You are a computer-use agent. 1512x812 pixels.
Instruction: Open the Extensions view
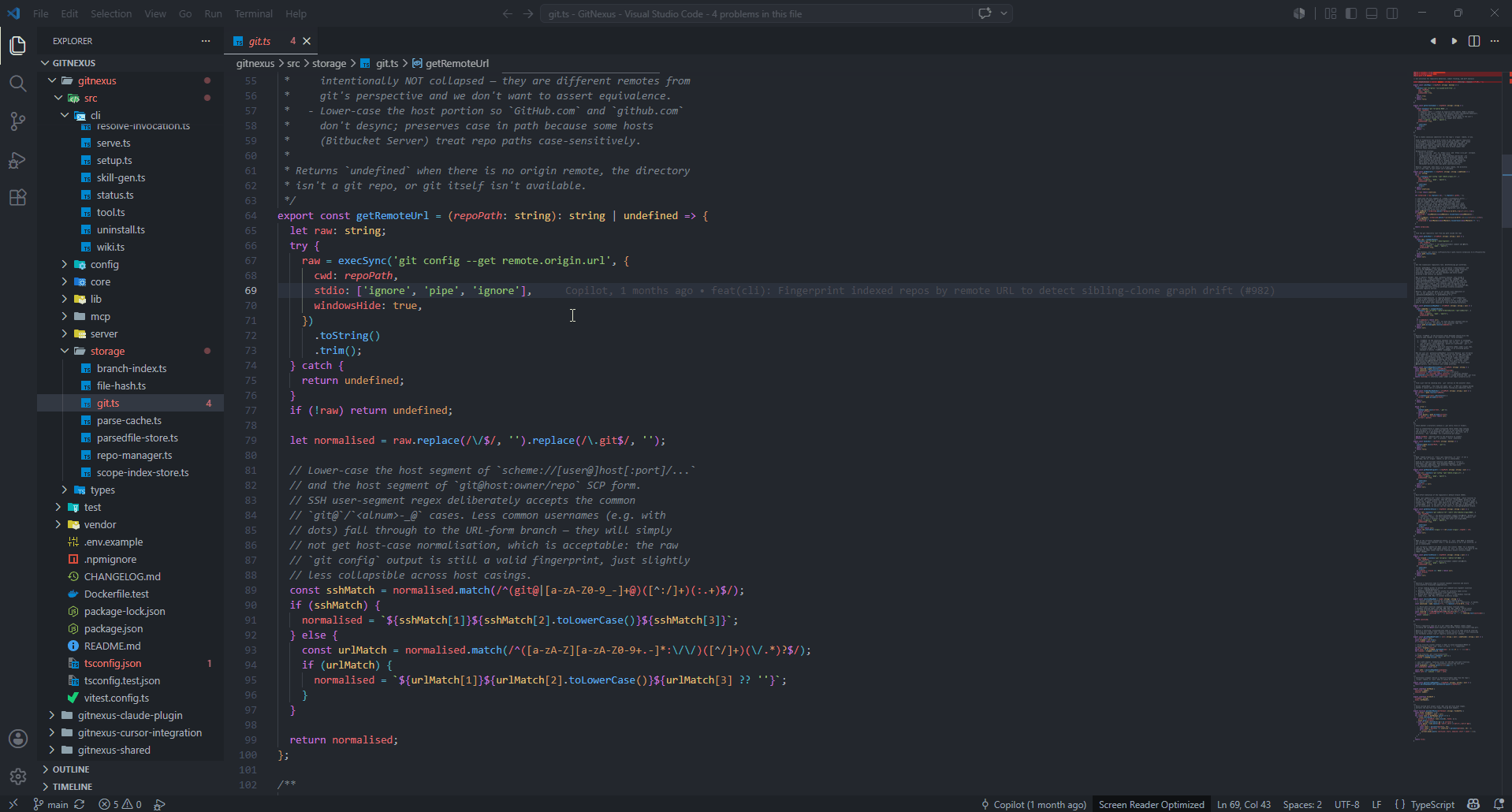[x=17, y=197]
